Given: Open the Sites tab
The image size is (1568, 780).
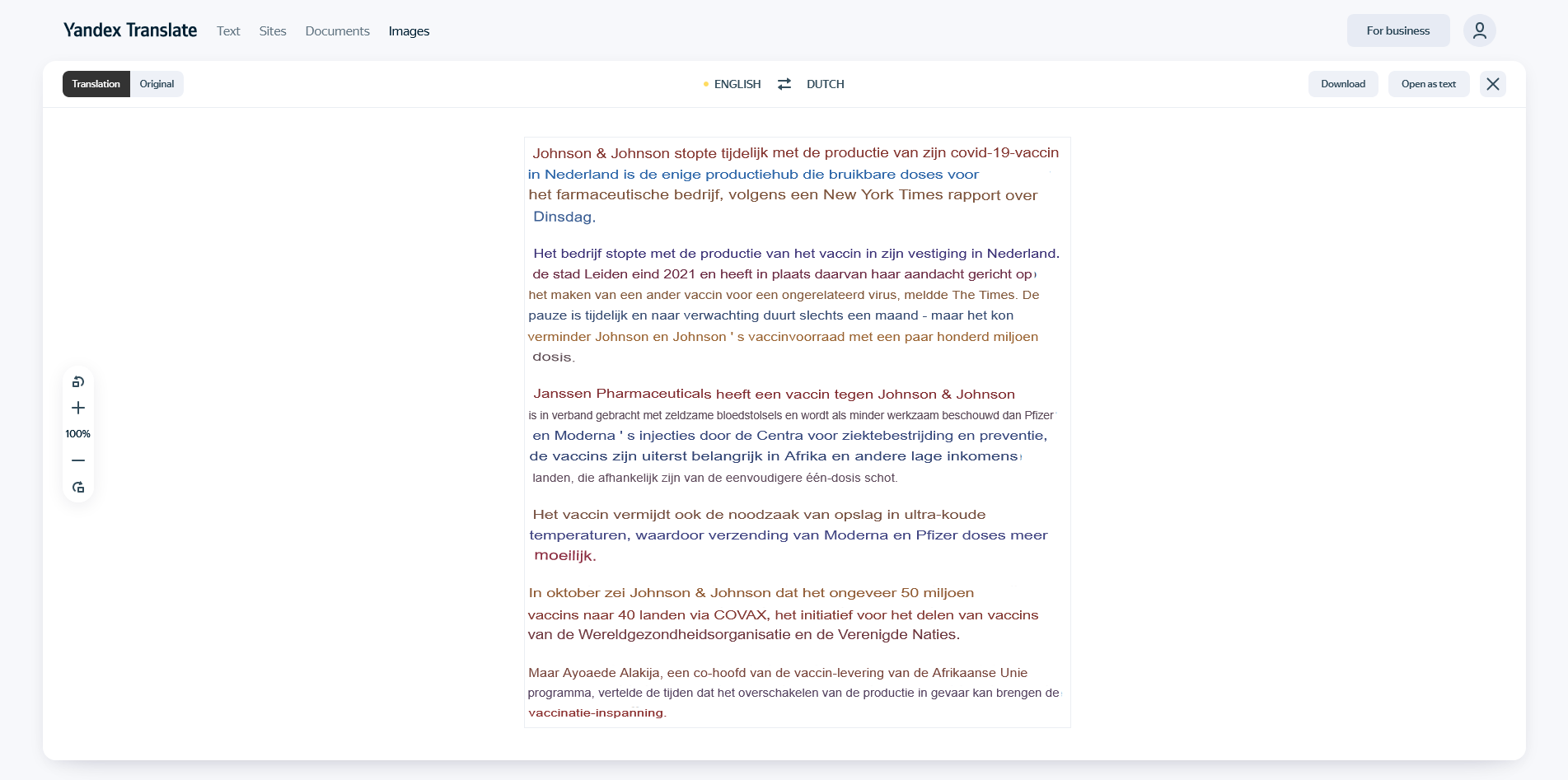Looking at the screenshot, I should [x=273, y=31].
